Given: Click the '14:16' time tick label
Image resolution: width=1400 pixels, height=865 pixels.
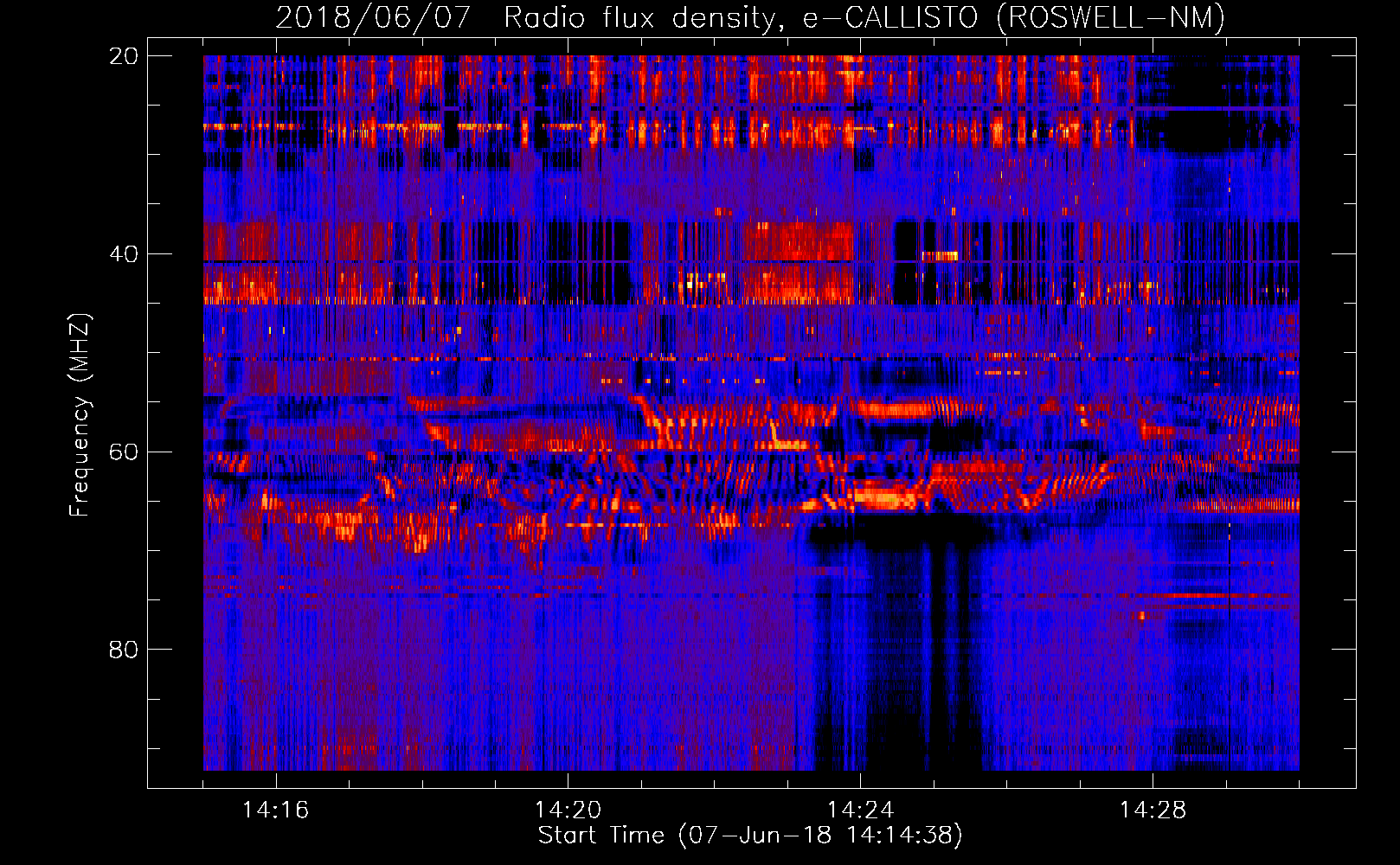Looking at the screenshot, I should pos(275,810).
